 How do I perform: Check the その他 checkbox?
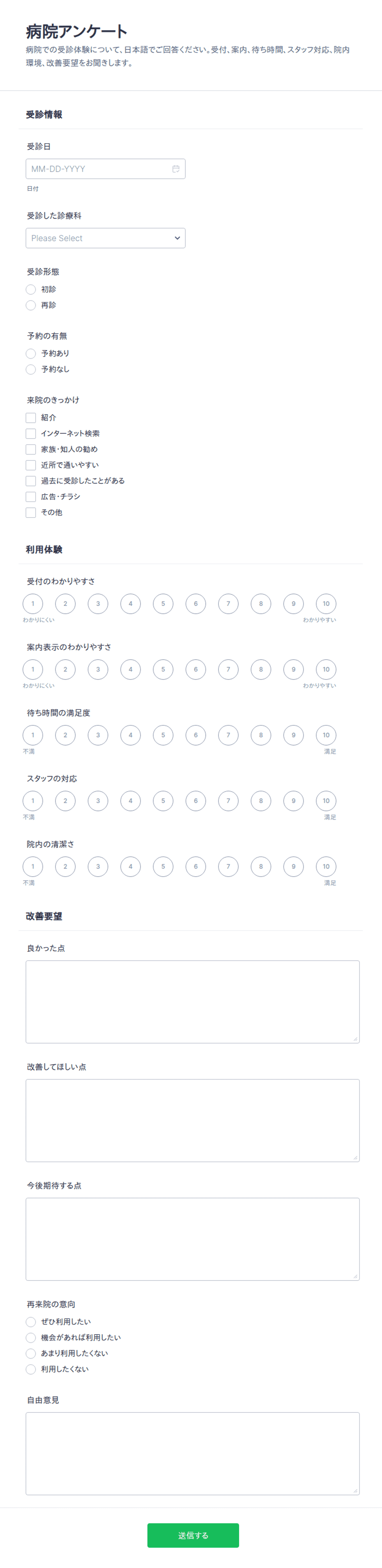point(31,513)
